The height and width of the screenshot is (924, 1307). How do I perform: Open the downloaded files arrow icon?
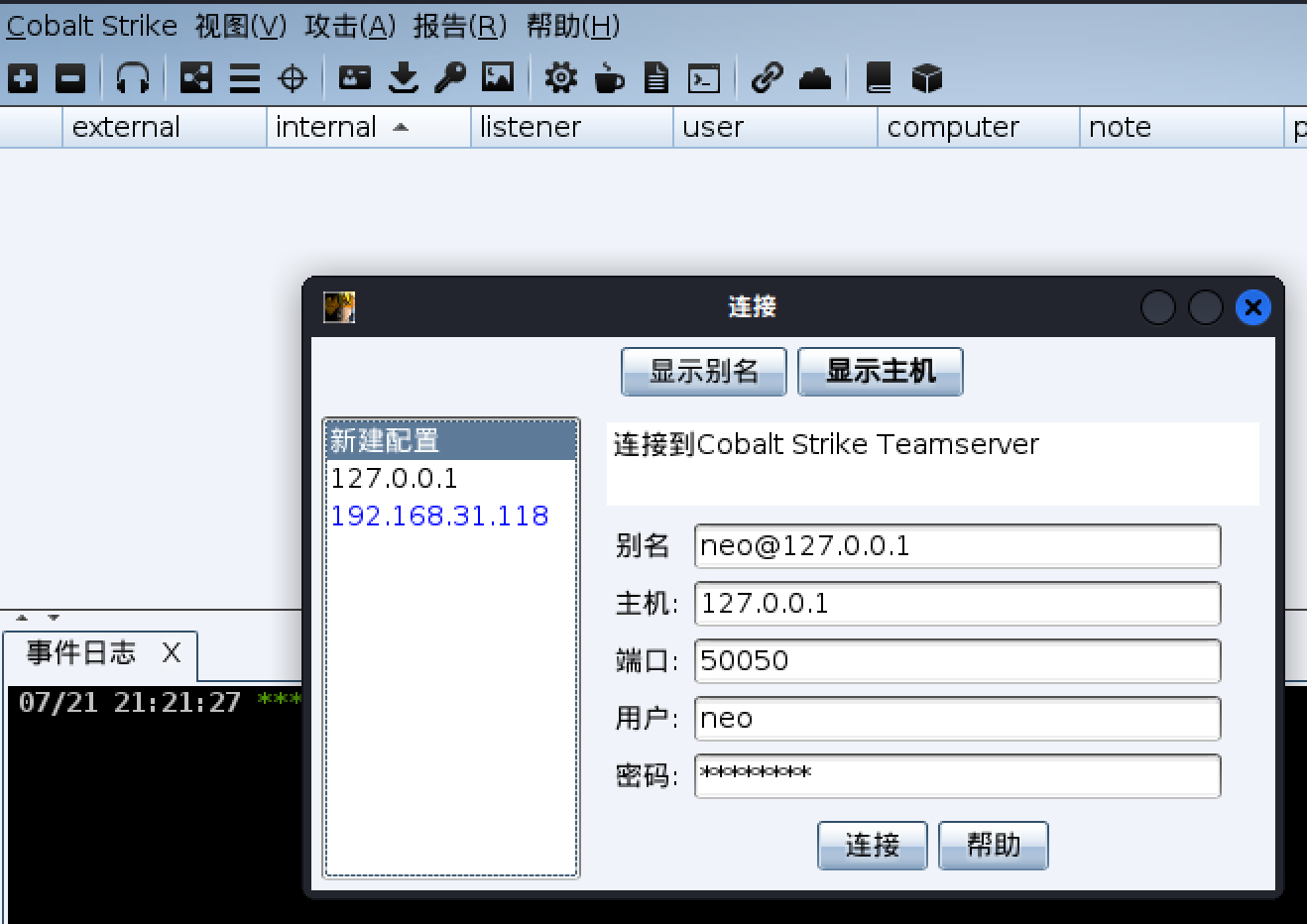pyautogui.click(x=403, y=78)
